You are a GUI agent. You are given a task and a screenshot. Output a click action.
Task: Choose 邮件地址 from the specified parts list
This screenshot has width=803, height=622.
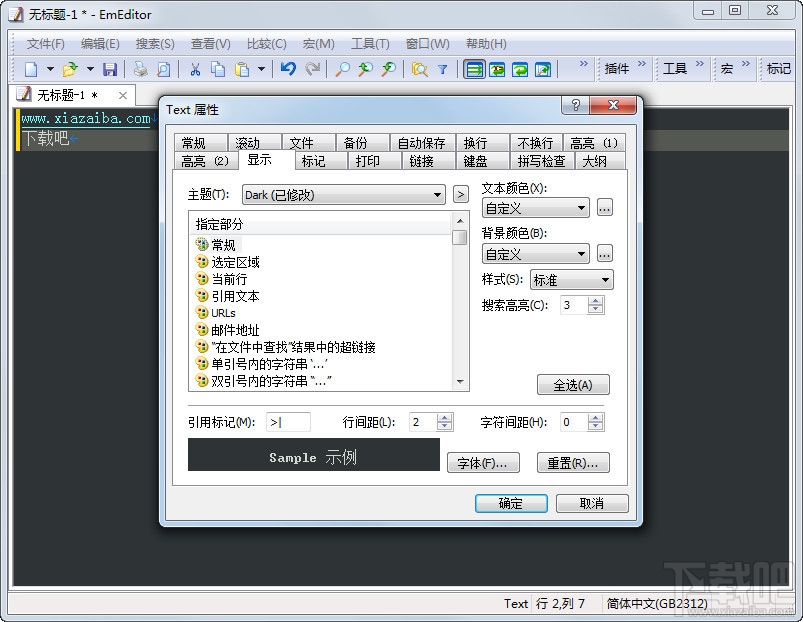tap(234, 329)
